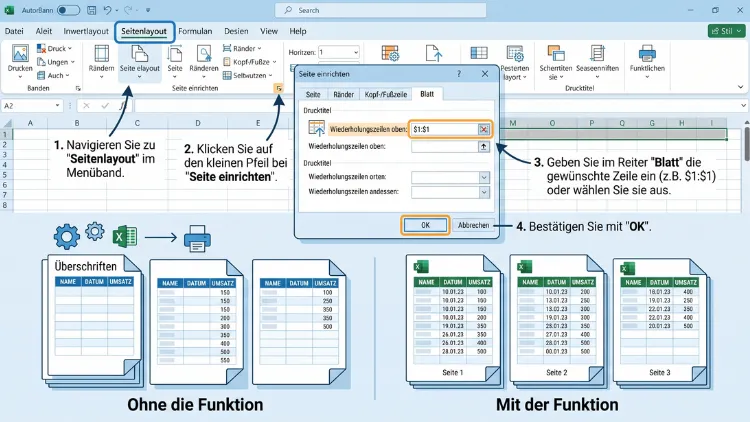
Task: Click the Drucken picture icon
Action: click(20, 54)
